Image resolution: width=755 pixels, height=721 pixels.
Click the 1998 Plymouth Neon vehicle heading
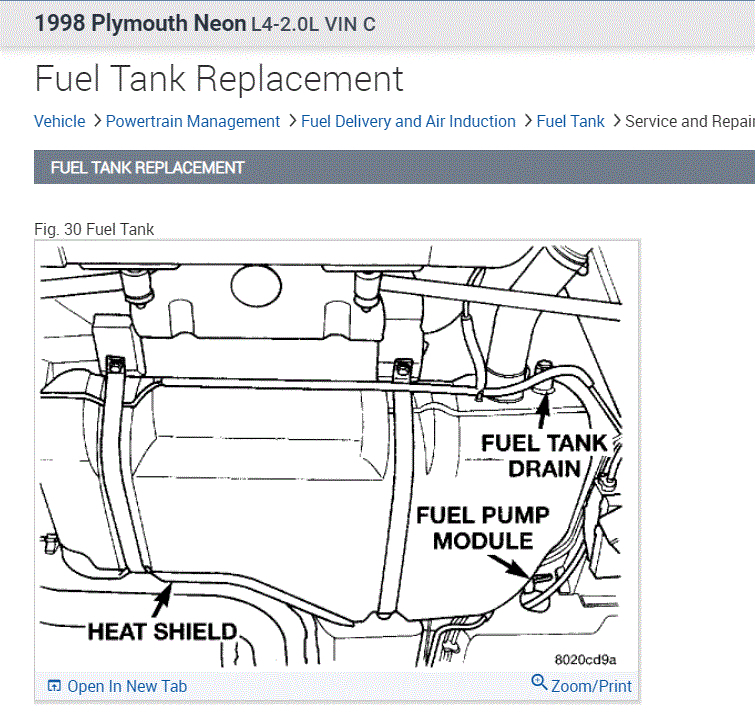click(140, 23)
